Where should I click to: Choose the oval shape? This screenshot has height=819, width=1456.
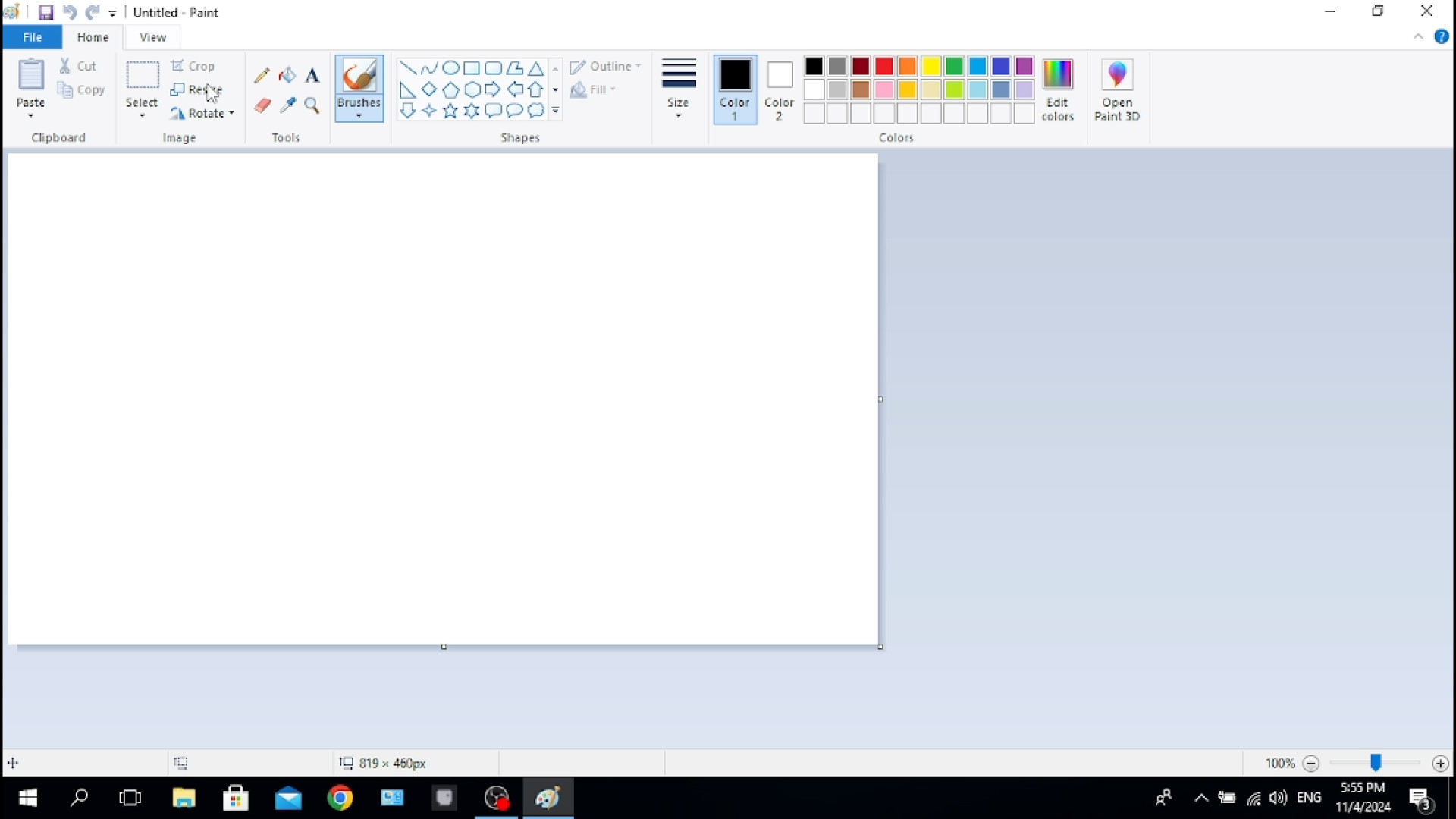(x=450, y=67)
